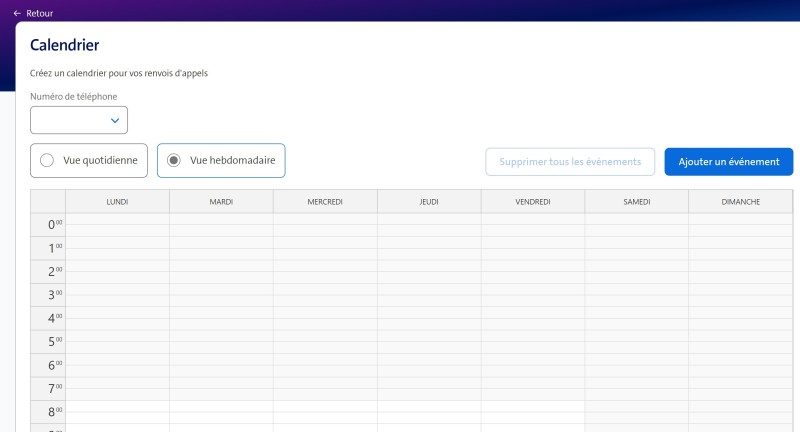Image resolution: width=800 pixels, height=432 pixels.
Task: Open the Numéro de téléphone dropdown
Action: [x=79, y=120]
